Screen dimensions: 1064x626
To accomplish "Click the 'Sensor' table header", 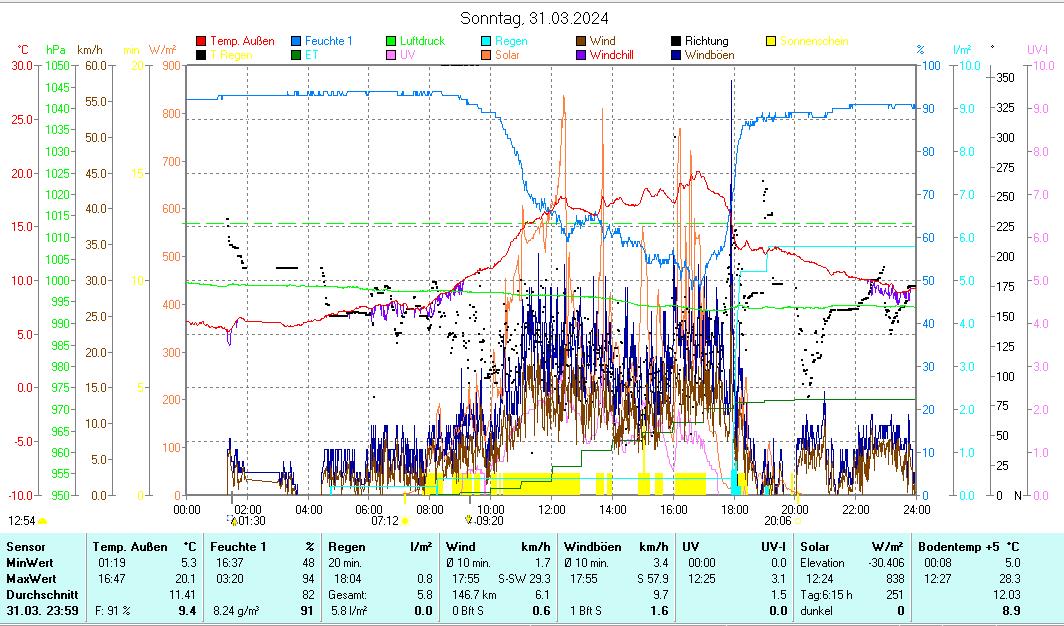I will pos(26,547).
